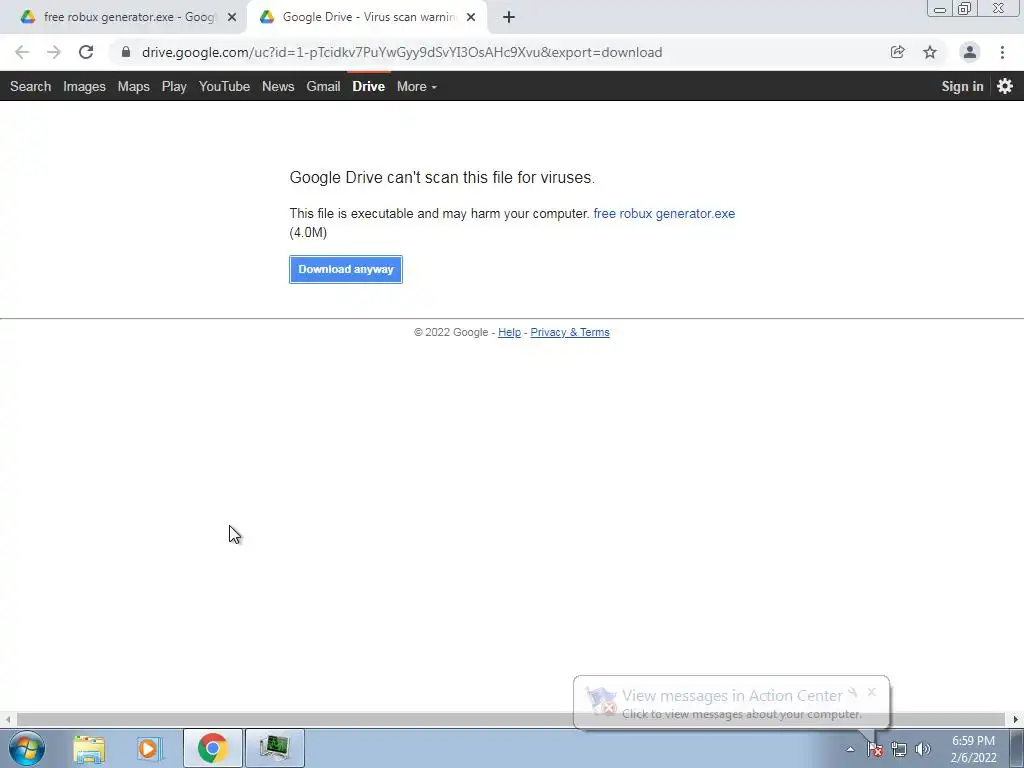The image size is (1024, 768).
Task: Click the address bar URL
Action: click(402, 52)
